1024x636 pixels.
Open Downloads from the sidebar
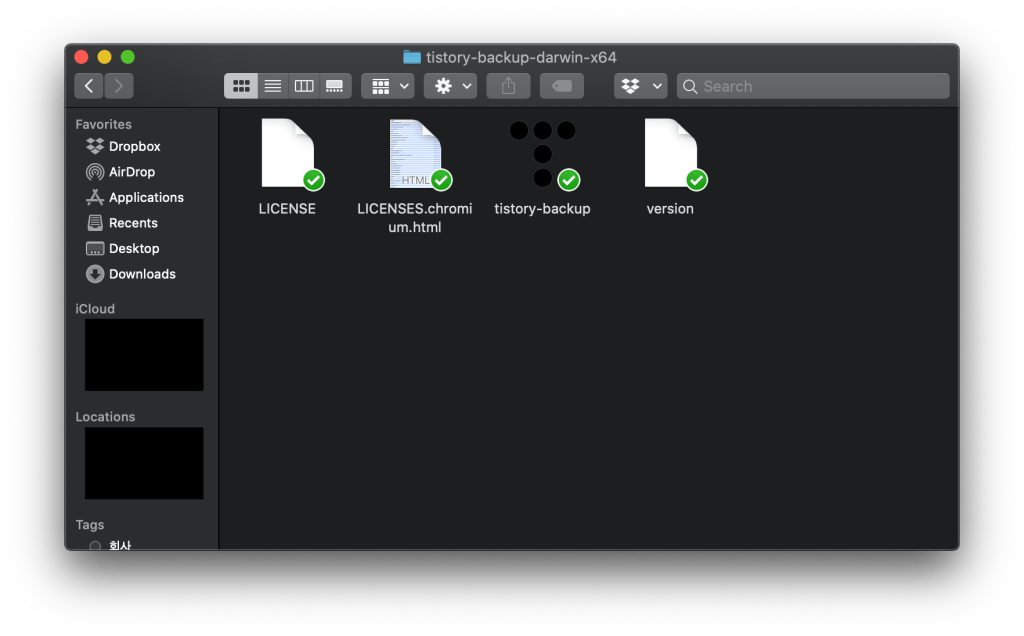142,274
